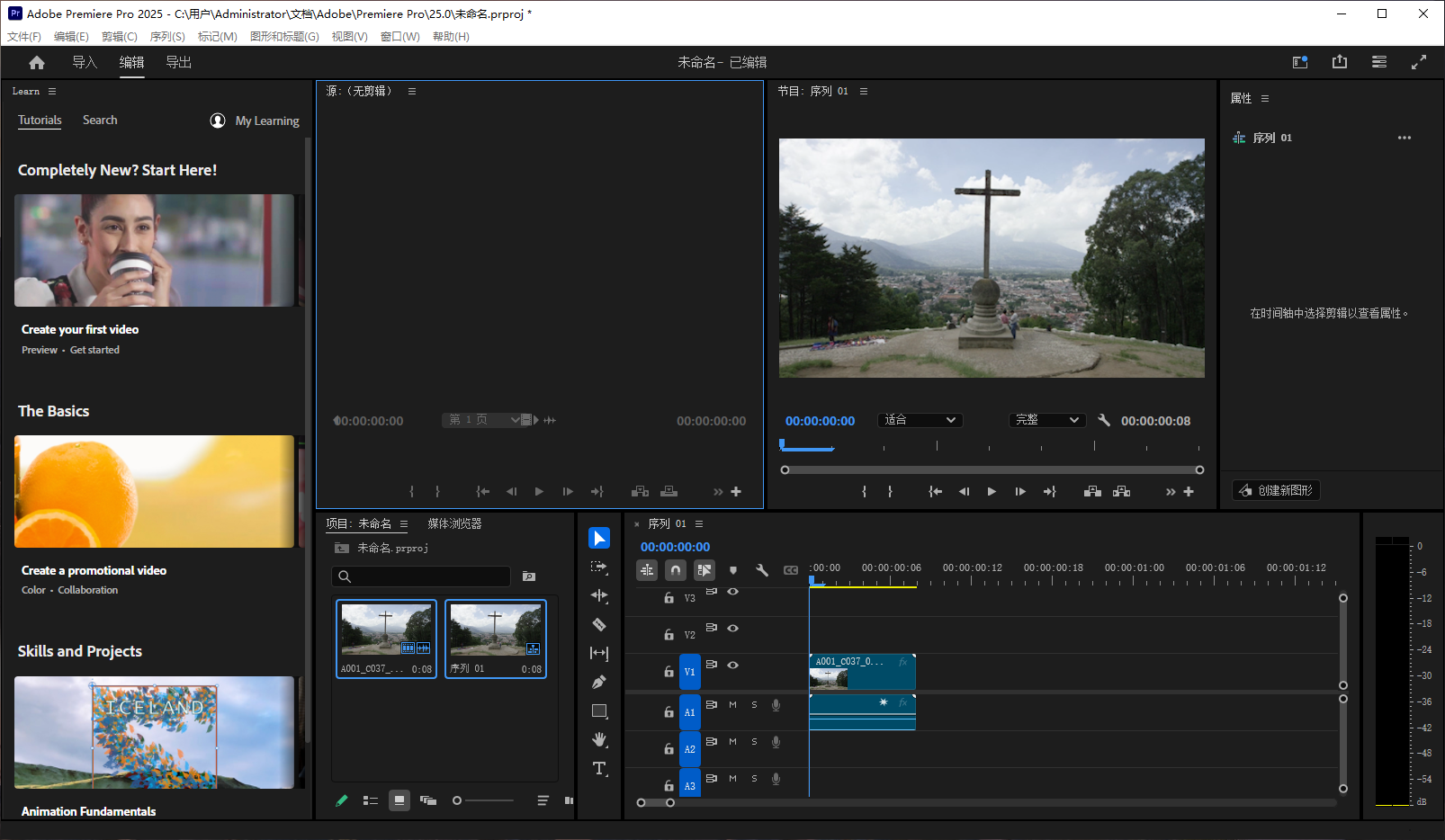
Task: Open the Properties panel menu icon
Action: [1264, 98]
